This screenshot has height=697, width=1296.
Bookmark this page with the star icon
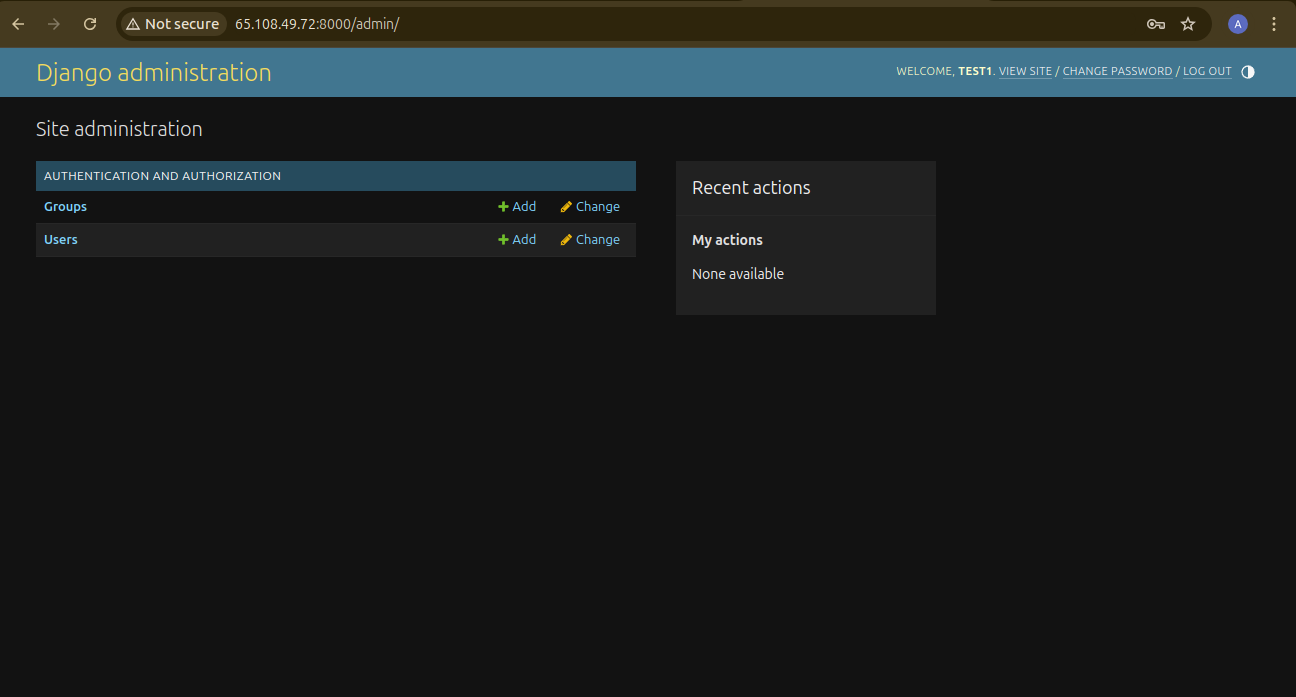1188,24
